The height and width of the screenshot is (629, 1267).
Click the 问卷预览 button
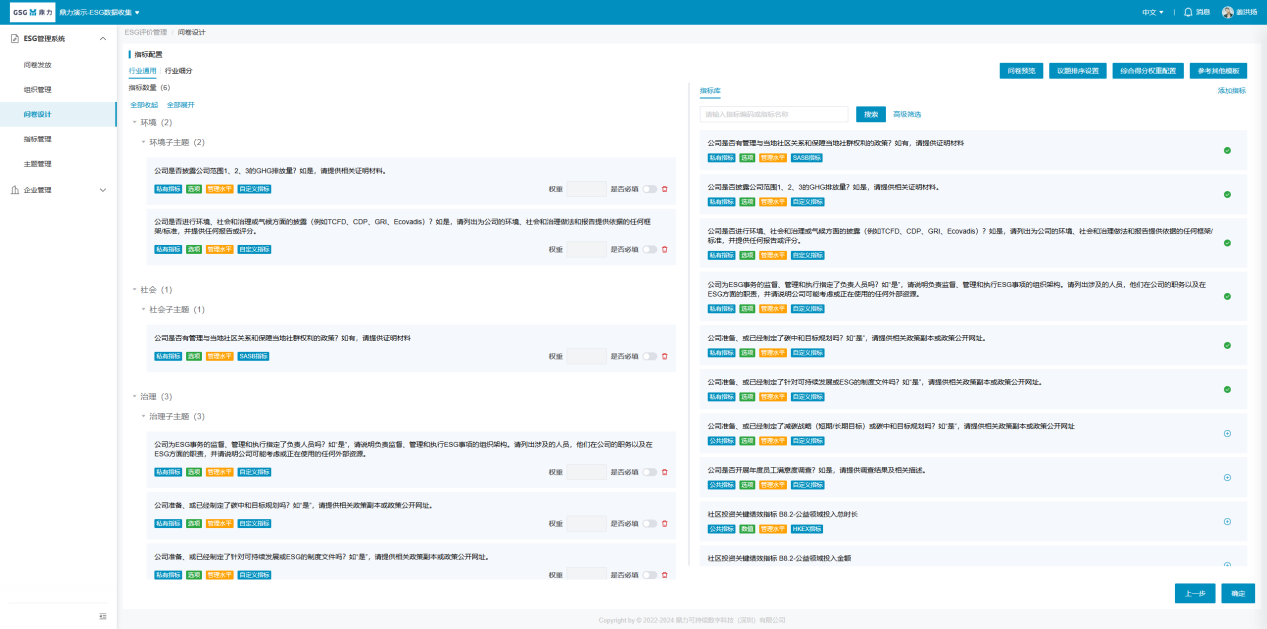[1021, 71]
